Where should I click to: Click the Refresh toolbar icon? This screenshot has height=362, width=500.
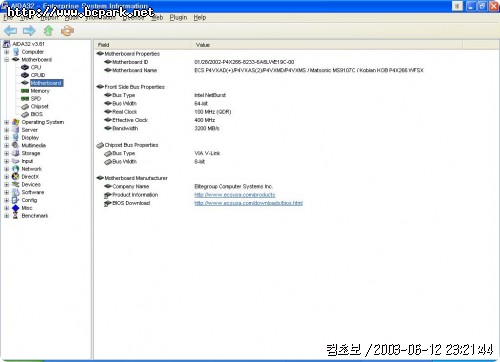(x=67, y=31)
